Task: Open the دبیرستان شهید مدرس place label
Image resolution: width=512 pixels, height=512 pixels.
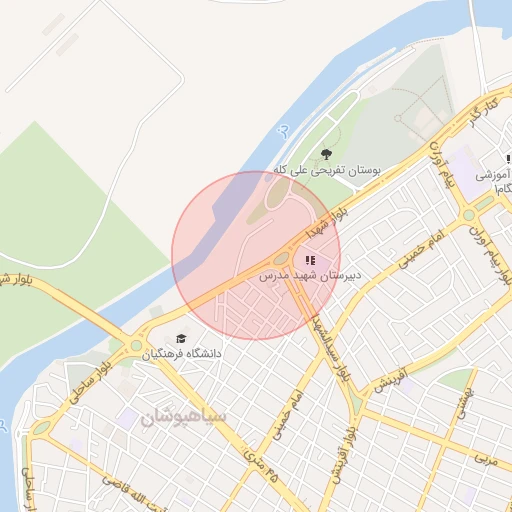Action: click(310, 276)
